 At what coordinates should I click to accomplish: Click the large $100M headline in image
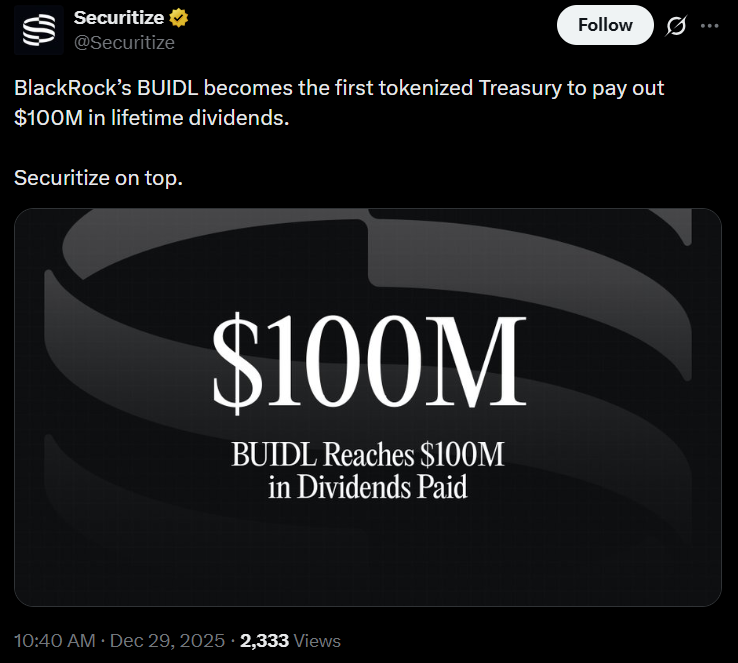tap(368, 360)
